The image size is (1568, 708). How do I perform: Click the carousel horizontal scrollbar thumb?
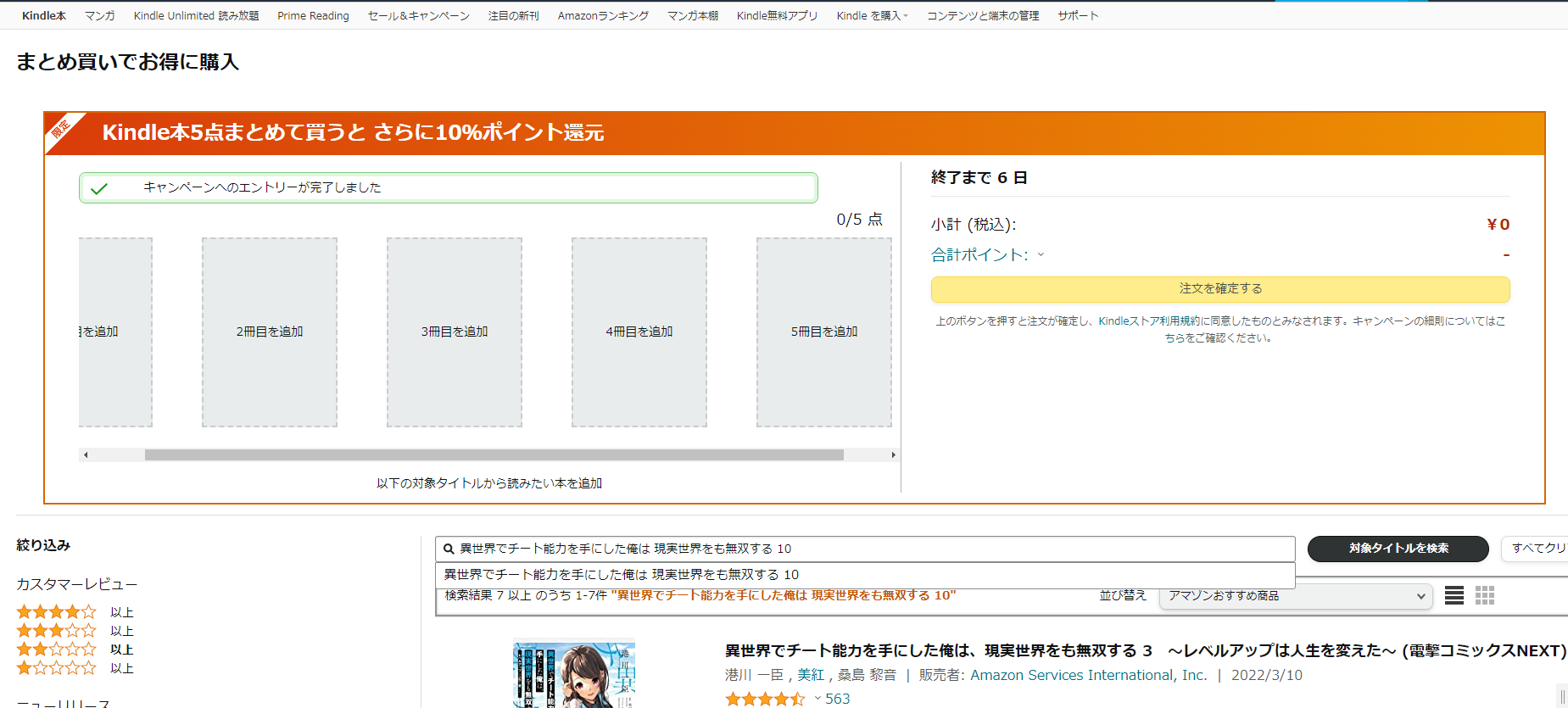point(494,455)
